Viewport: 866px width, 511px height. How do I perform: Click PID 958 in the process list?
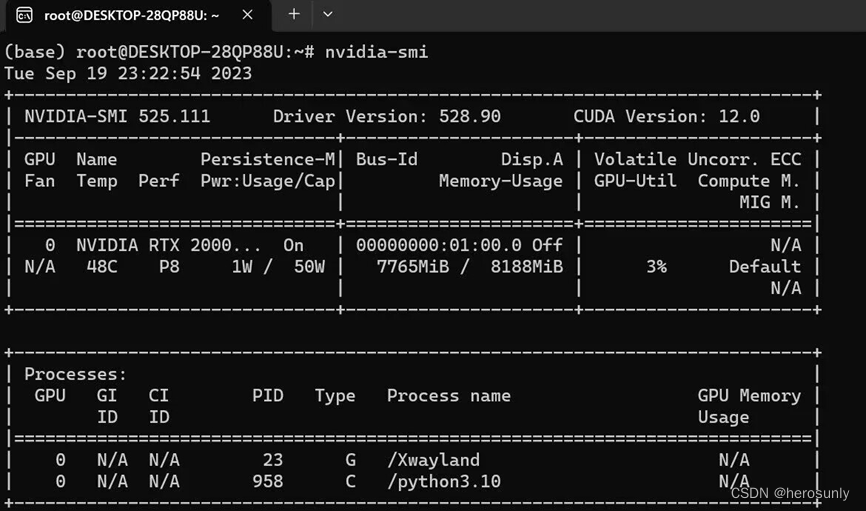267,482
